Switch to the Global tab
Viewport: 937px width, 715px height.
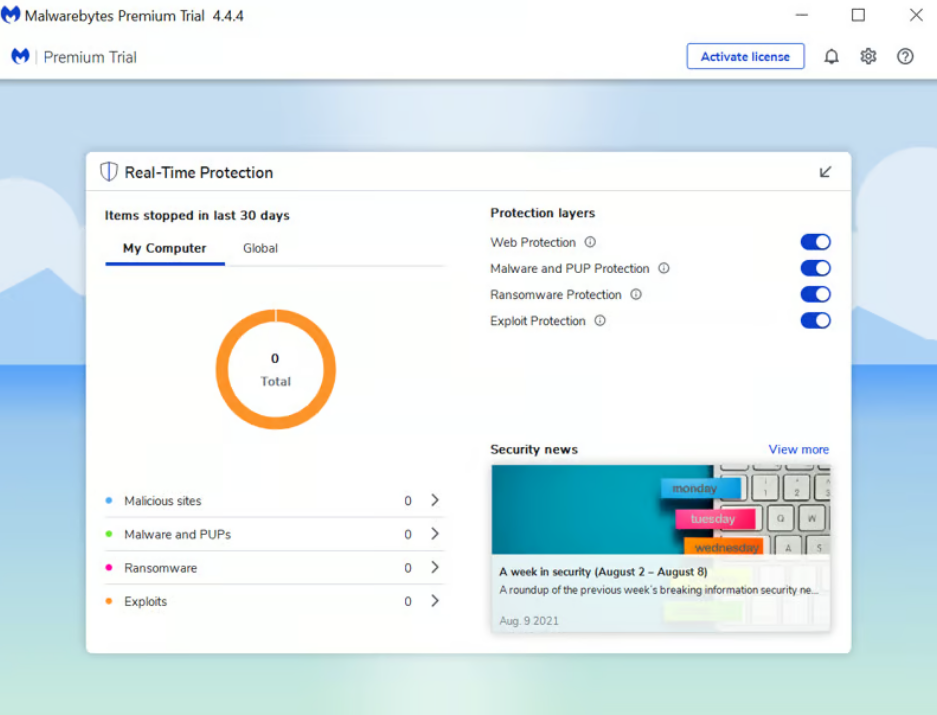(x=260, y=248)
